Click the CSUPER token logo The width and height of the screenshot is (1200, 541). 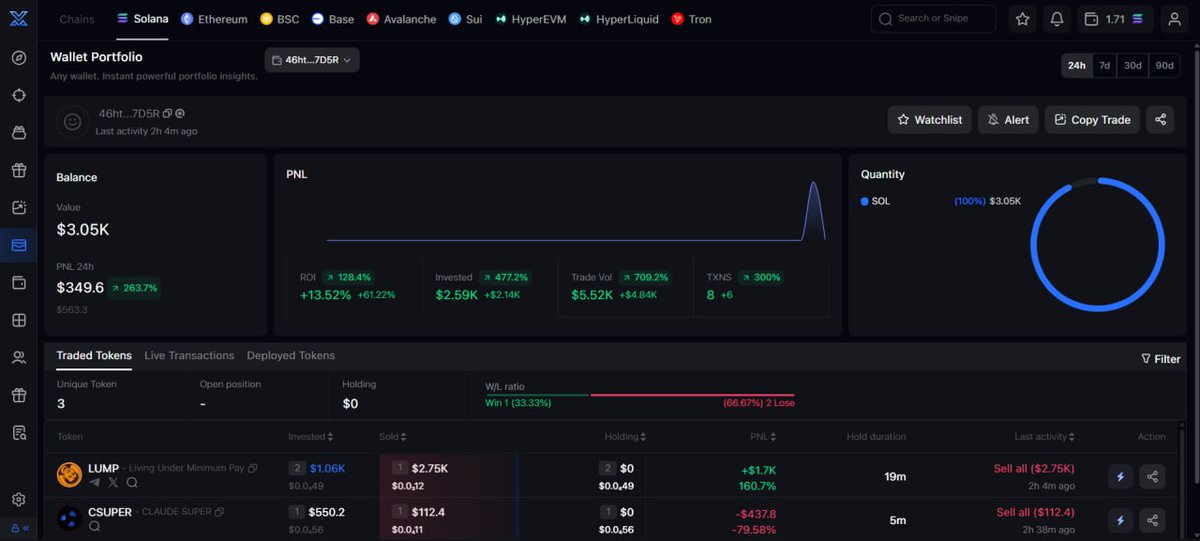(x=69, y=519)
